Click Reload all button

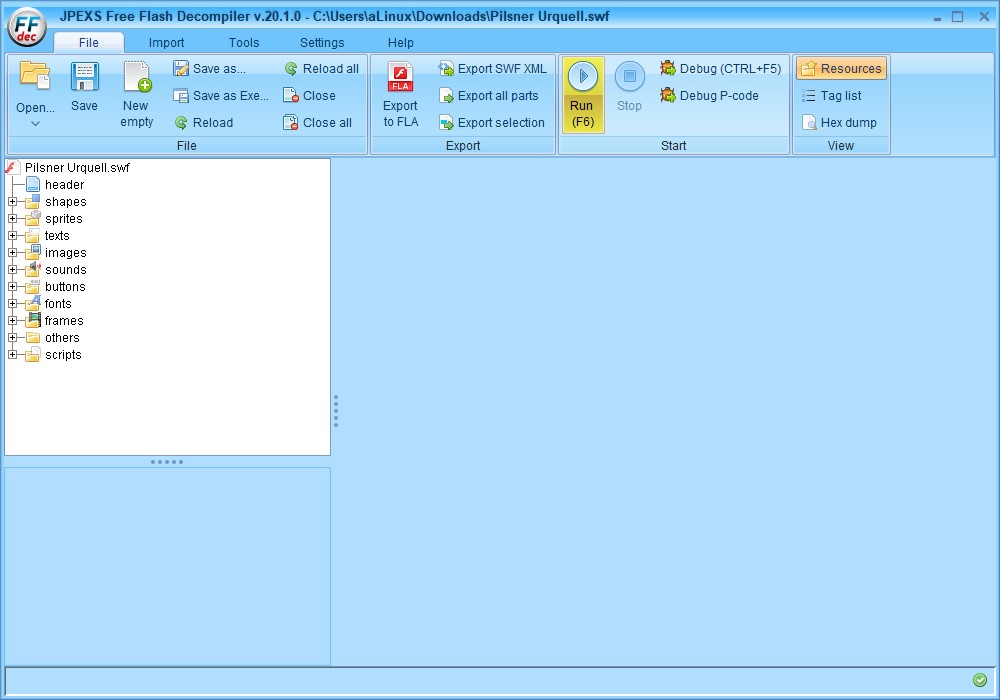pos(321,68)
